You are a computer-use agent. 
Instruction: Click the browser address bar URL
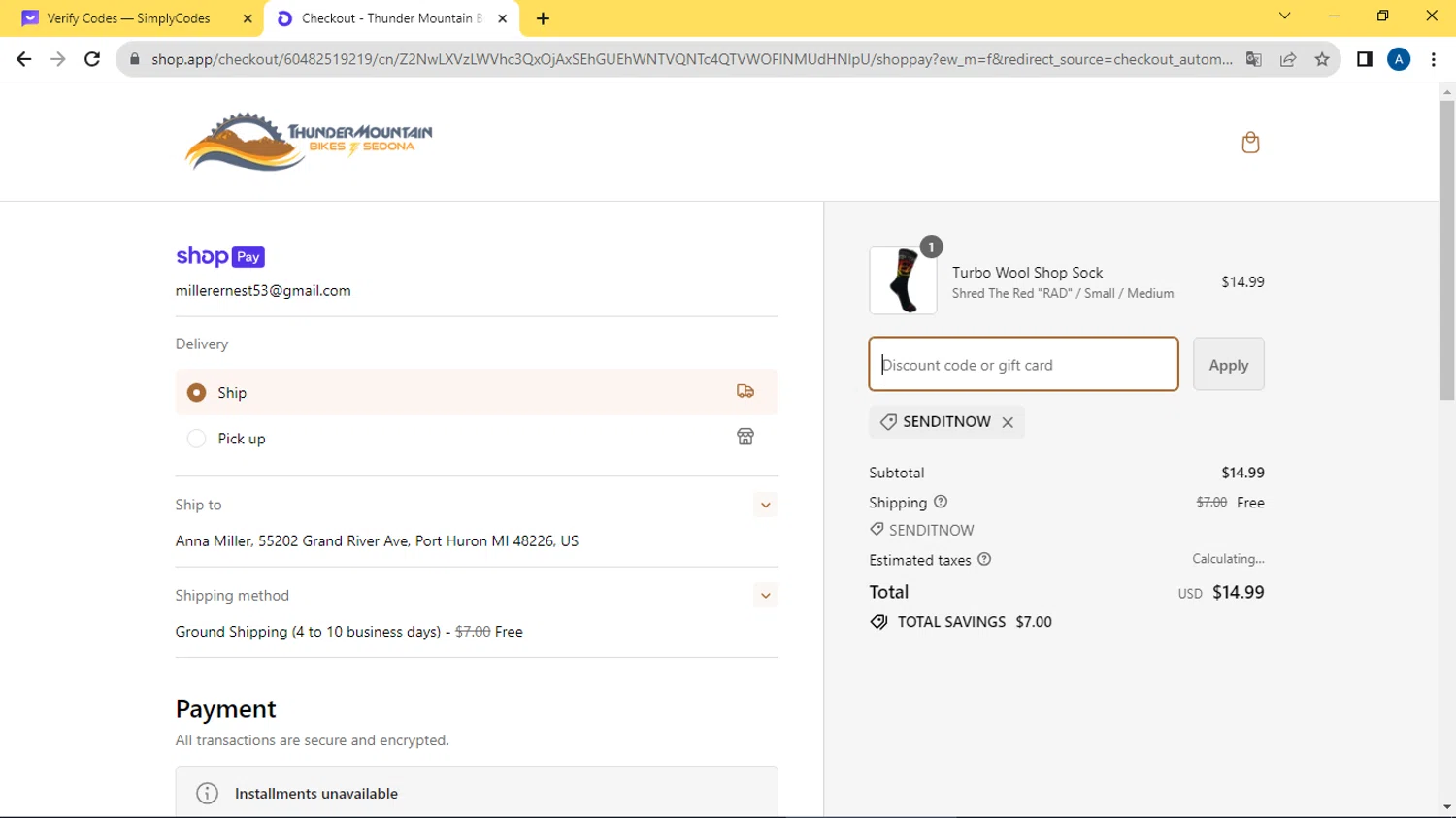[x=691, y=59]
